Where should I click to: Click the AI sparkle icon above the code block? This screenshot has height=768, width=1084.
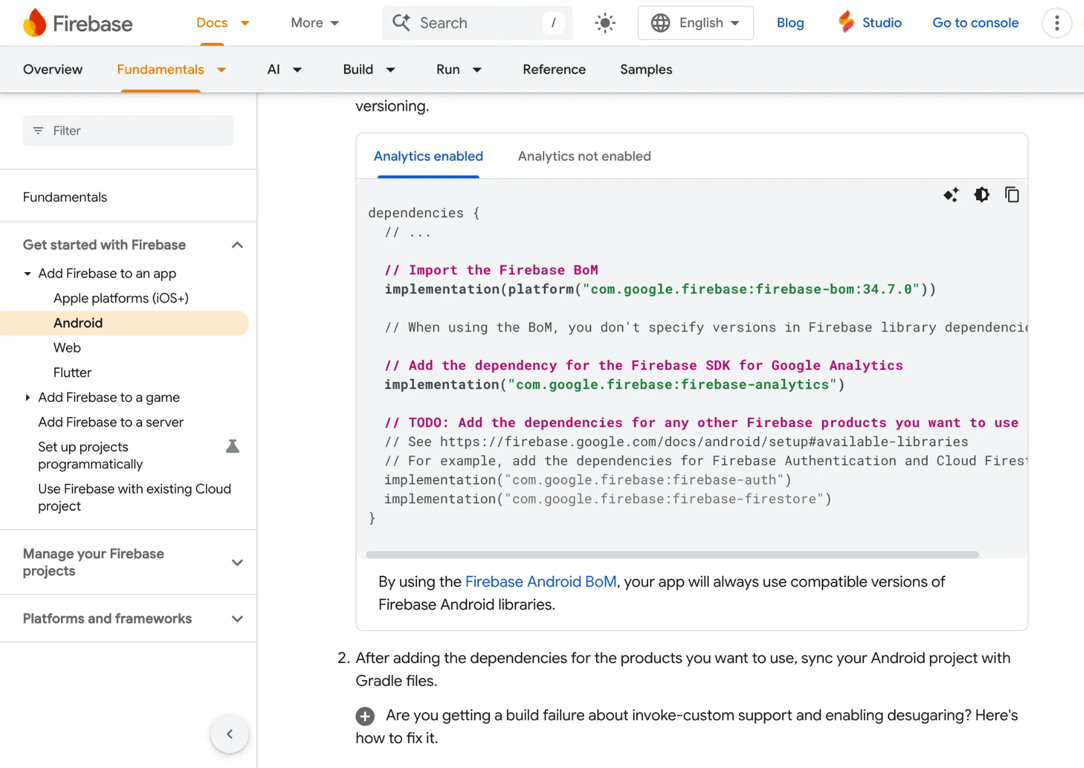pyautogui.click(x=951, y=194)
